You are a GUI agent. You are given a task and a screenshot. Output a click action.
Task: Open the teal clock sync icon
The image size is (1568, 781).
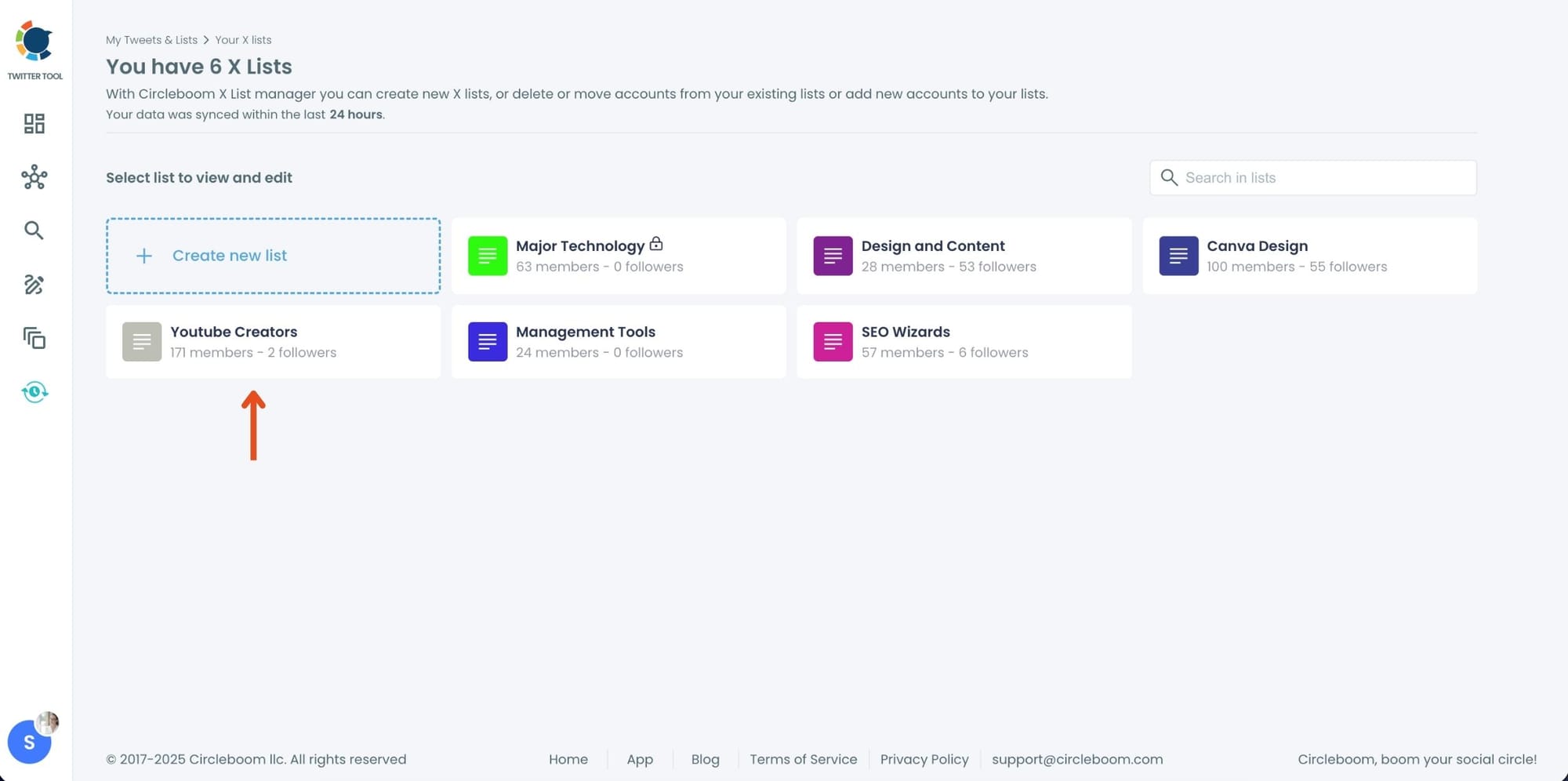click(34, 392)
